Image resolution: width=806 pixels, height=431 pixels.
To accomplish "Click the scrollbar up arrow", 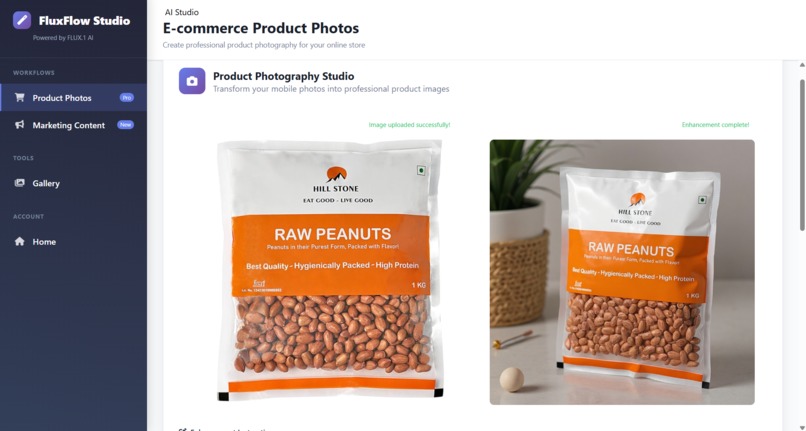I will coord(802,65).
